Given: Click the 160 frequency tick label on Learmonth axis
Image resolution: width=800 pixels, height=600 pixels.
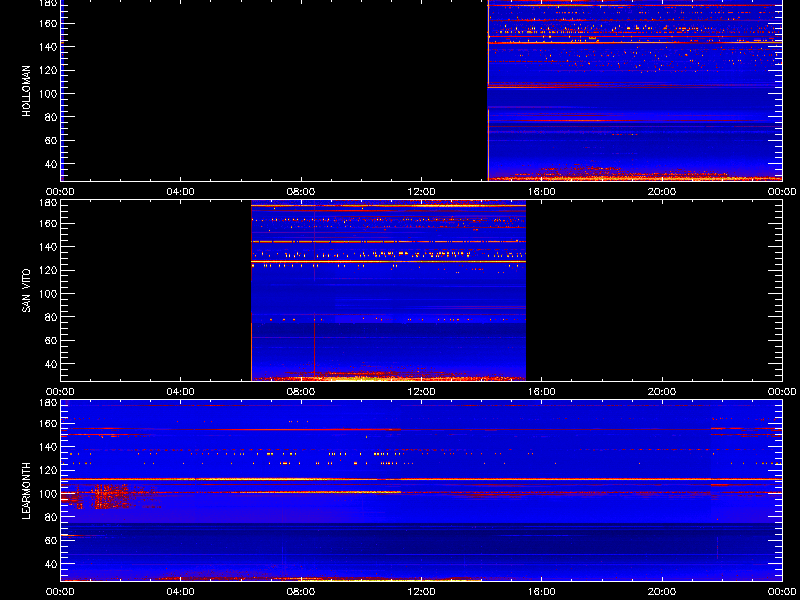Looking at the screenshot, I should pyautogui.click(x=49, y=423).
